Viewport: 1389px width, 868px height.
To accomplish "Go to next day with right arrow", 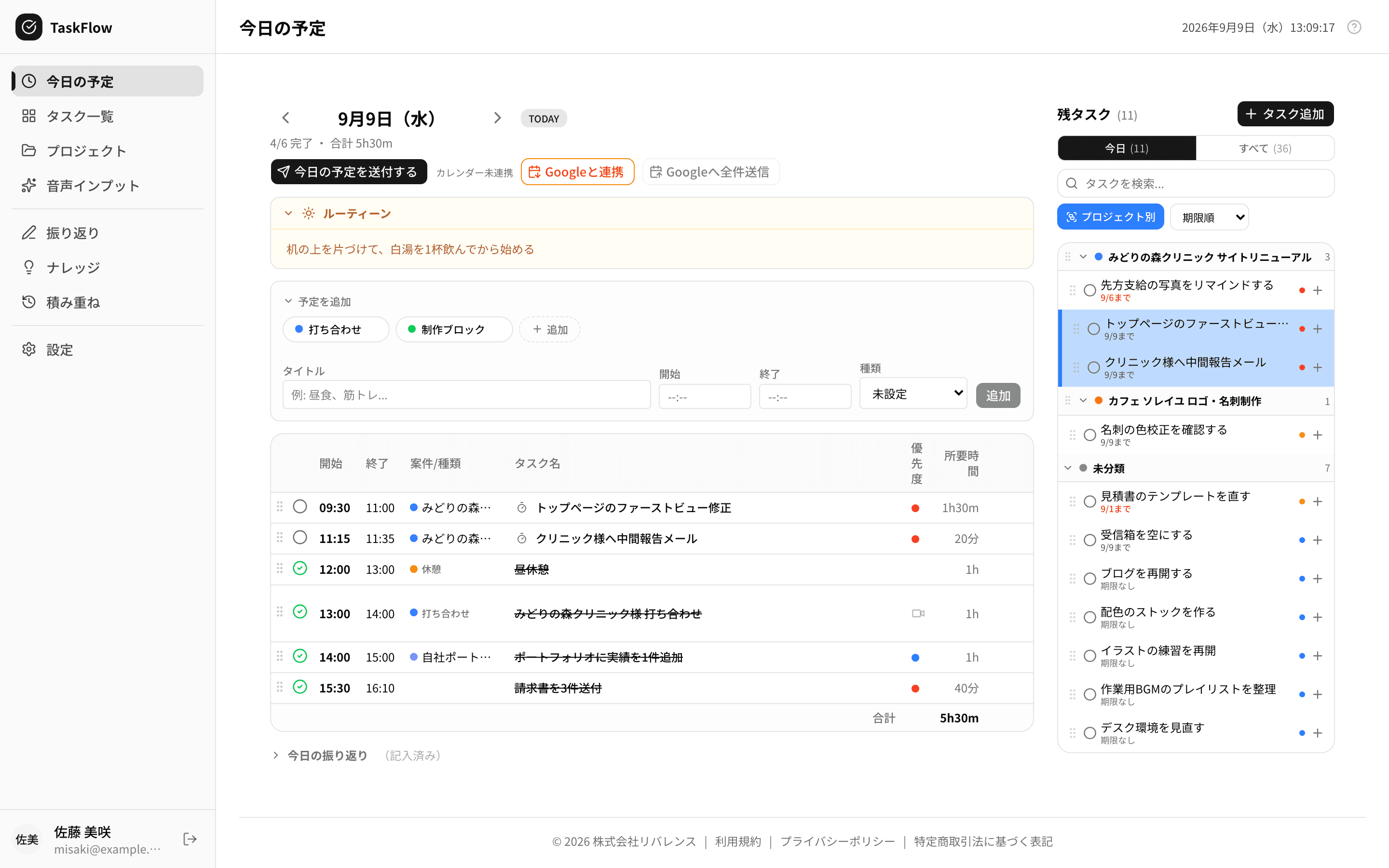I will [x=497, y=118].
